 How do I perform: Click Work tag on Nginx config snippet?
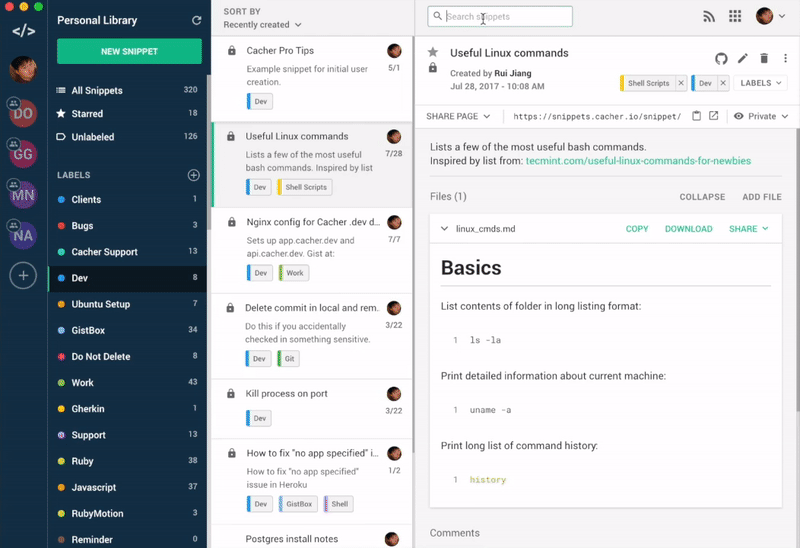click(x=293, y=273)
